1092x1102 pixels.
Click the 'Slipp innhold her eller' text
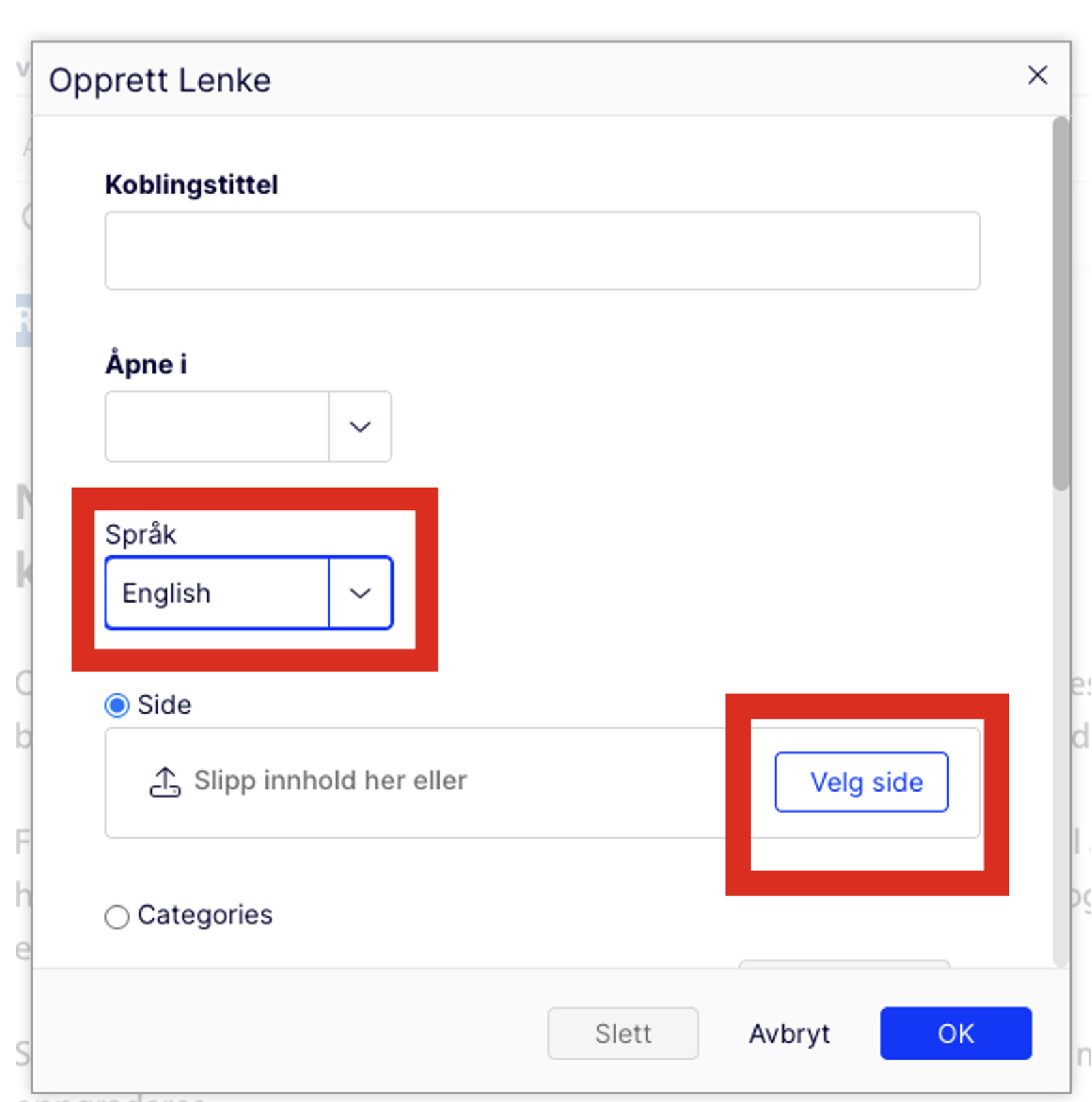[x=330, y=781]
